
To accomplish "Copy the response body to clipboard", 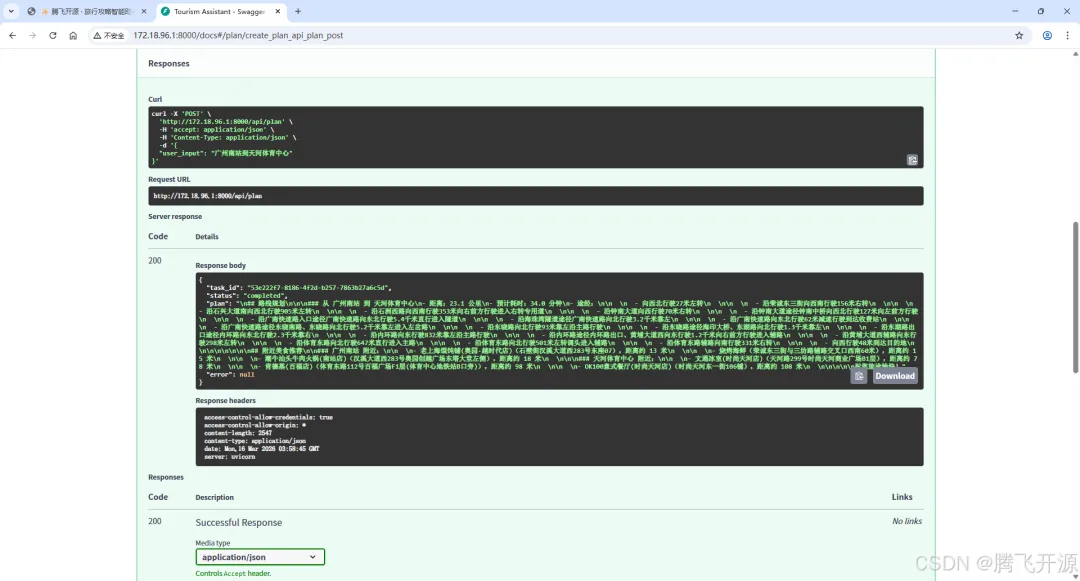I will (x=859, y=376).
